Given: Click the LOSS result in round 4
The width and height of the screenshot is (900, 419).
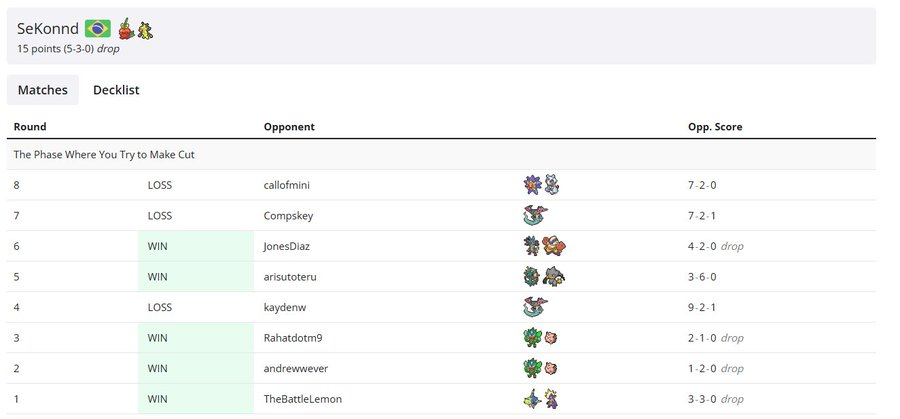Looking at the screenshot, I should 160,307.
